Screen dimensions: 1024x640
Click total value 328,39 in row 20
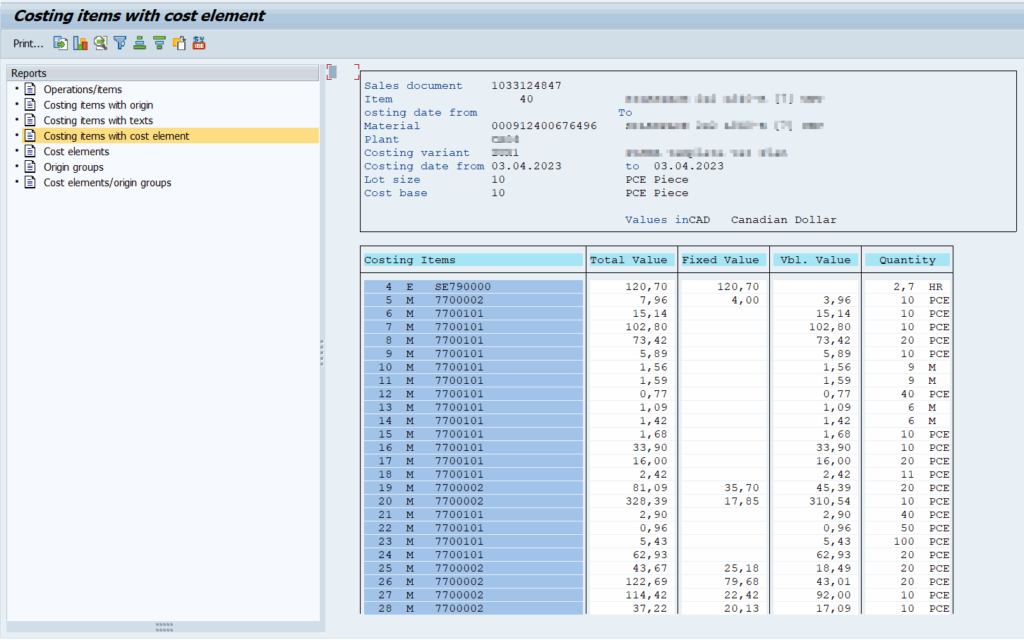point(647,502)
